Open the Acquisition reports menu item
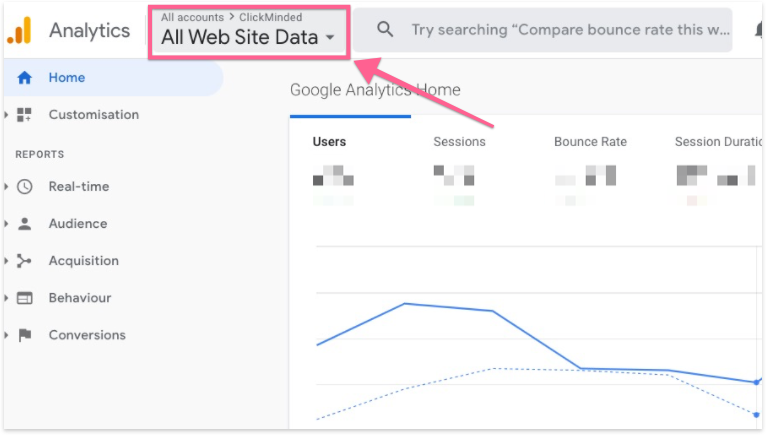Screen dimensions: 766x435 (x=83, y=261)
